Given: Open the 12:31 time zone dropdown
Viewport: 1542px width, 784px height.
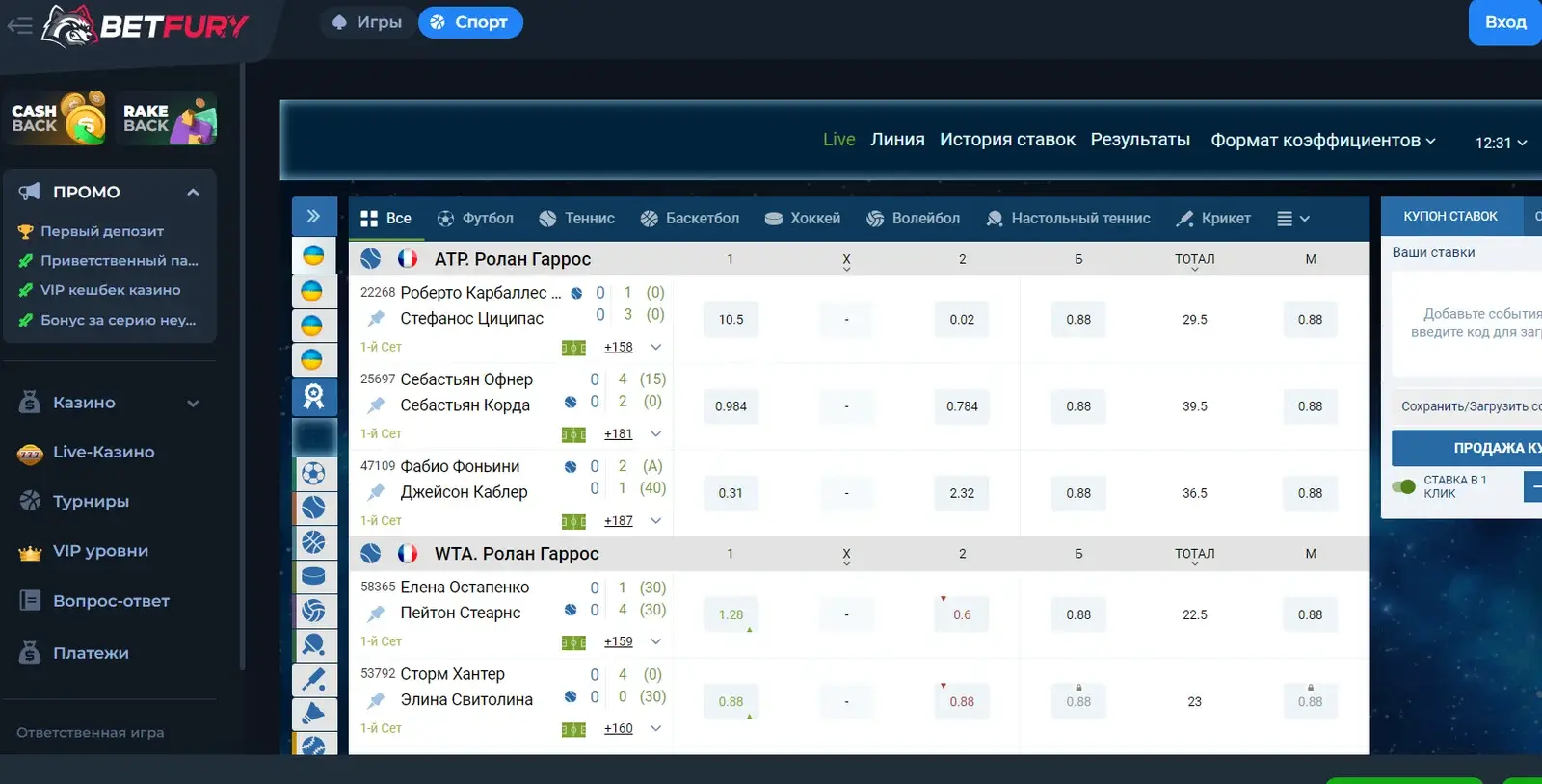Looking at the screenshot, I should click(x=1501, y=143).
